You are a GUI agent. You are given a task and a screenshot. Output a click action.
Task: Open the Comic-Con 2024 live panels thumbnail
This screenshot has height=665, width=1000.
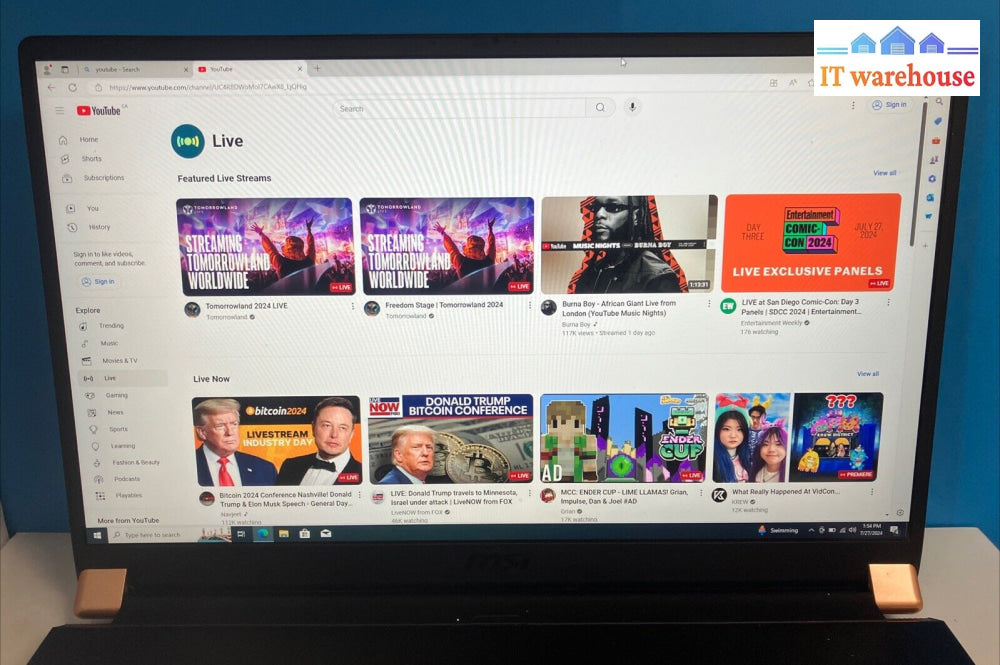click(x=811, y=243)
